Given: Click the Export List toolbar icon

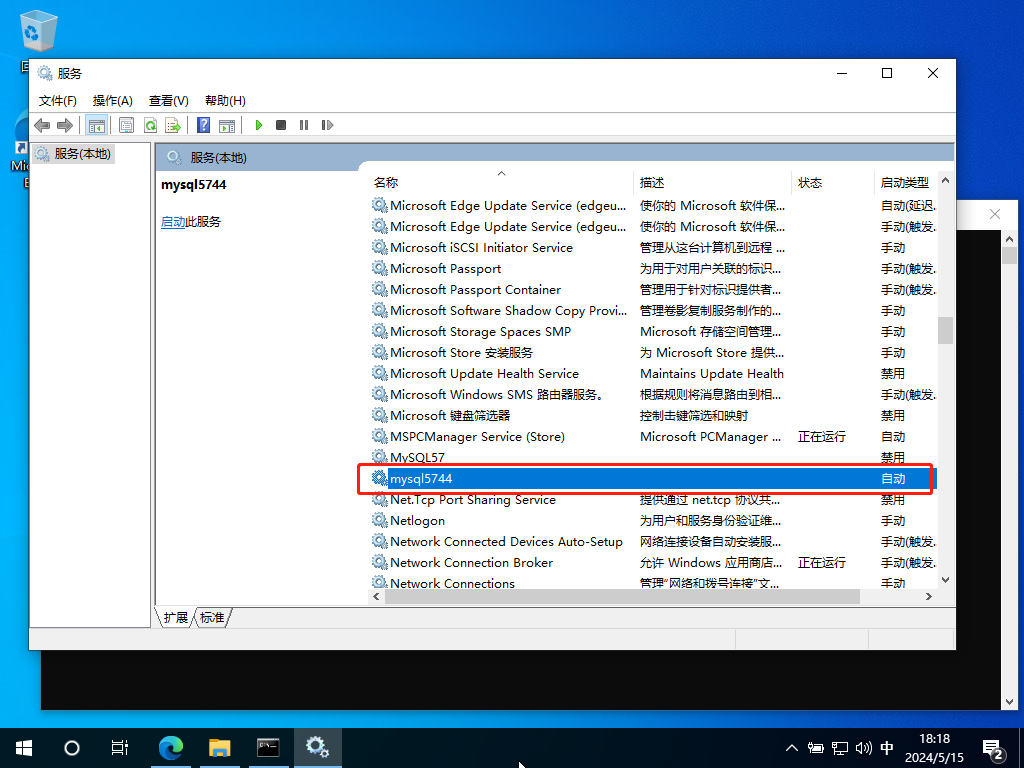Looking at the screenshot, I should (173, 125).
